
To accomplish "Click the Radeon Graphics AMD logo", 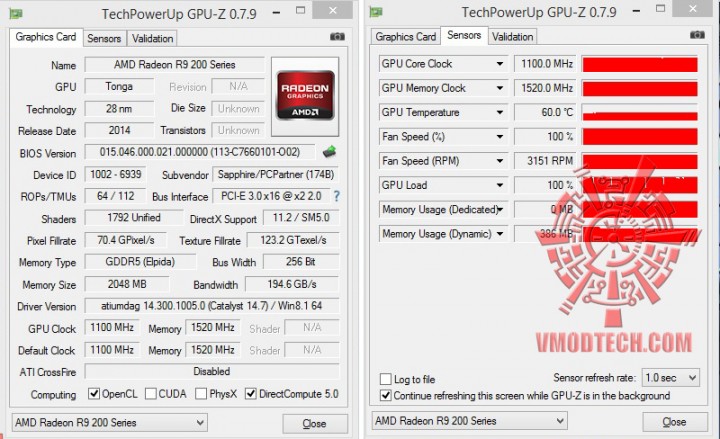I will click(305, 96).
